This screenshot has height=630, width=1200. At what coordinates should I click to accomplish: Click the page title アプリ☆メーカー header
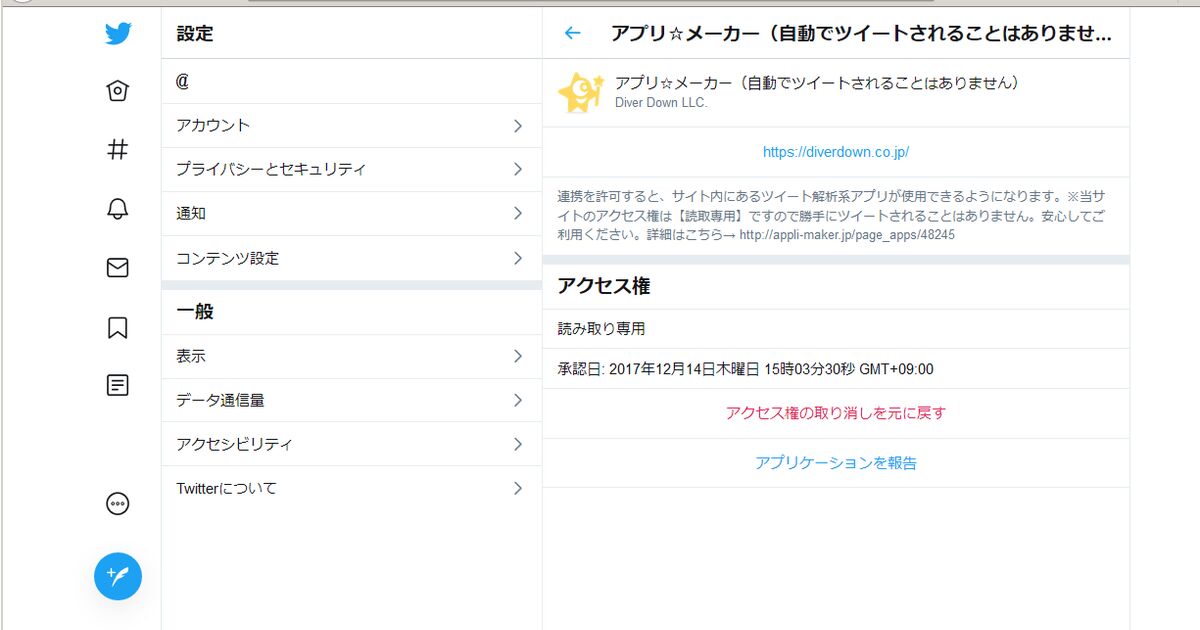[861, 33]
